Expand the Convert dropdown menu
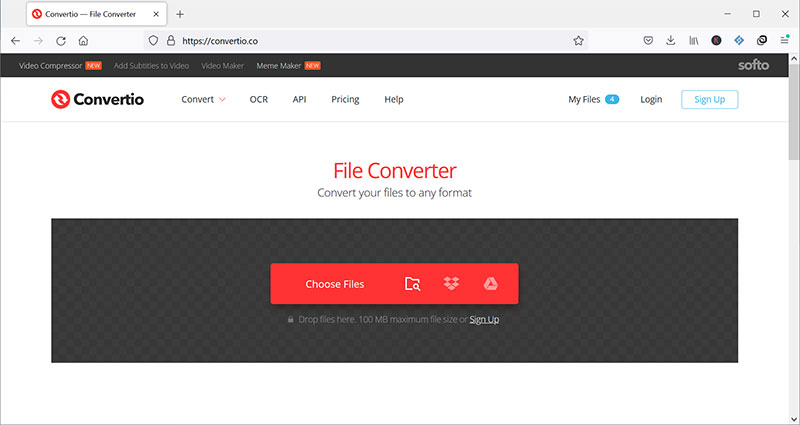The height and width of the screenshot is (425, 800). coord(203,99)
